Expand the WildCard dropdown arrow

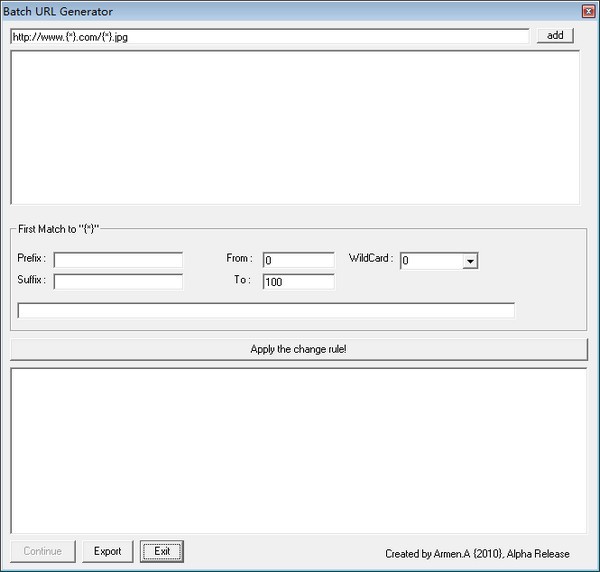tap(470, 261)
